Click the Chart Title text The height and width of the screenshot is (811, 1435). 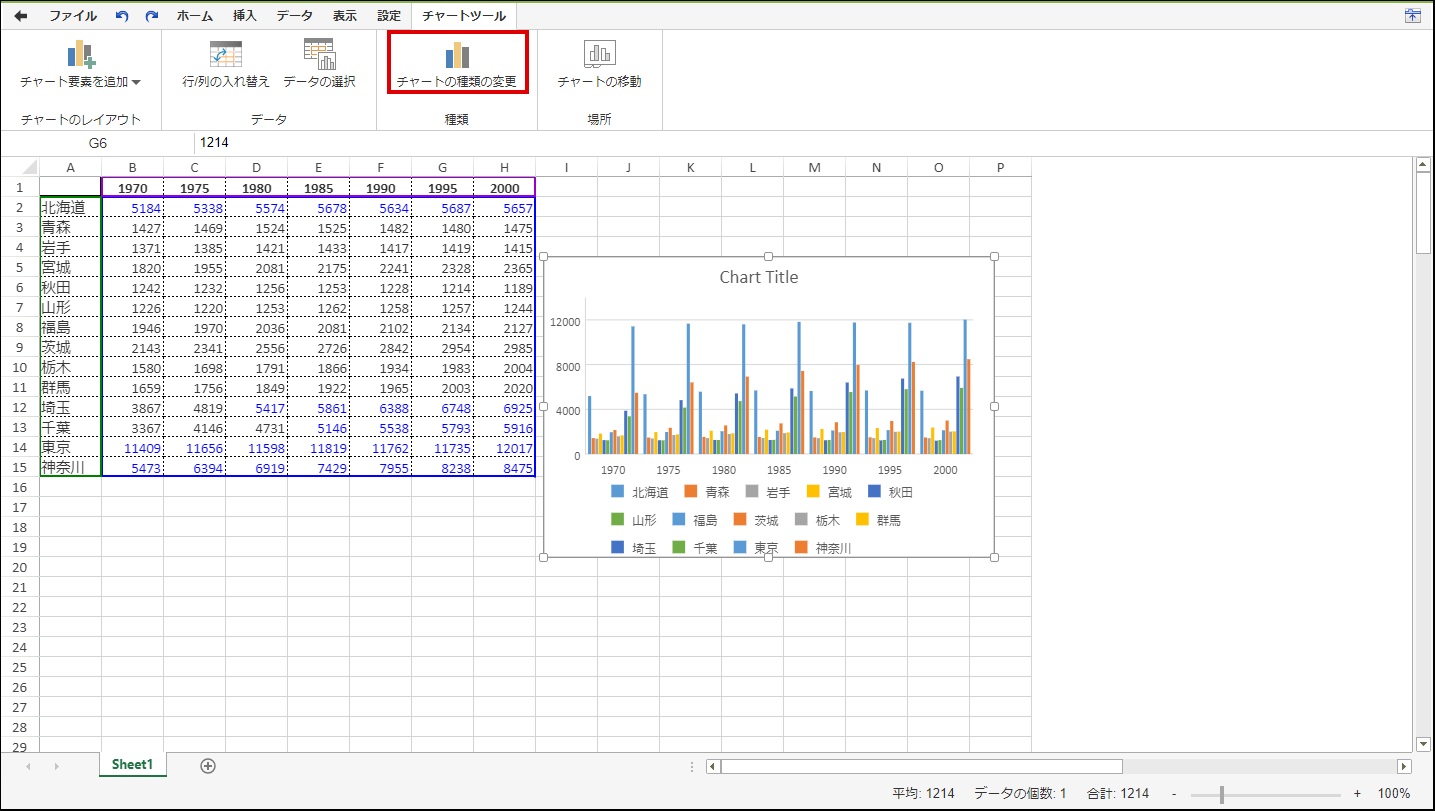tap(759, 277)
